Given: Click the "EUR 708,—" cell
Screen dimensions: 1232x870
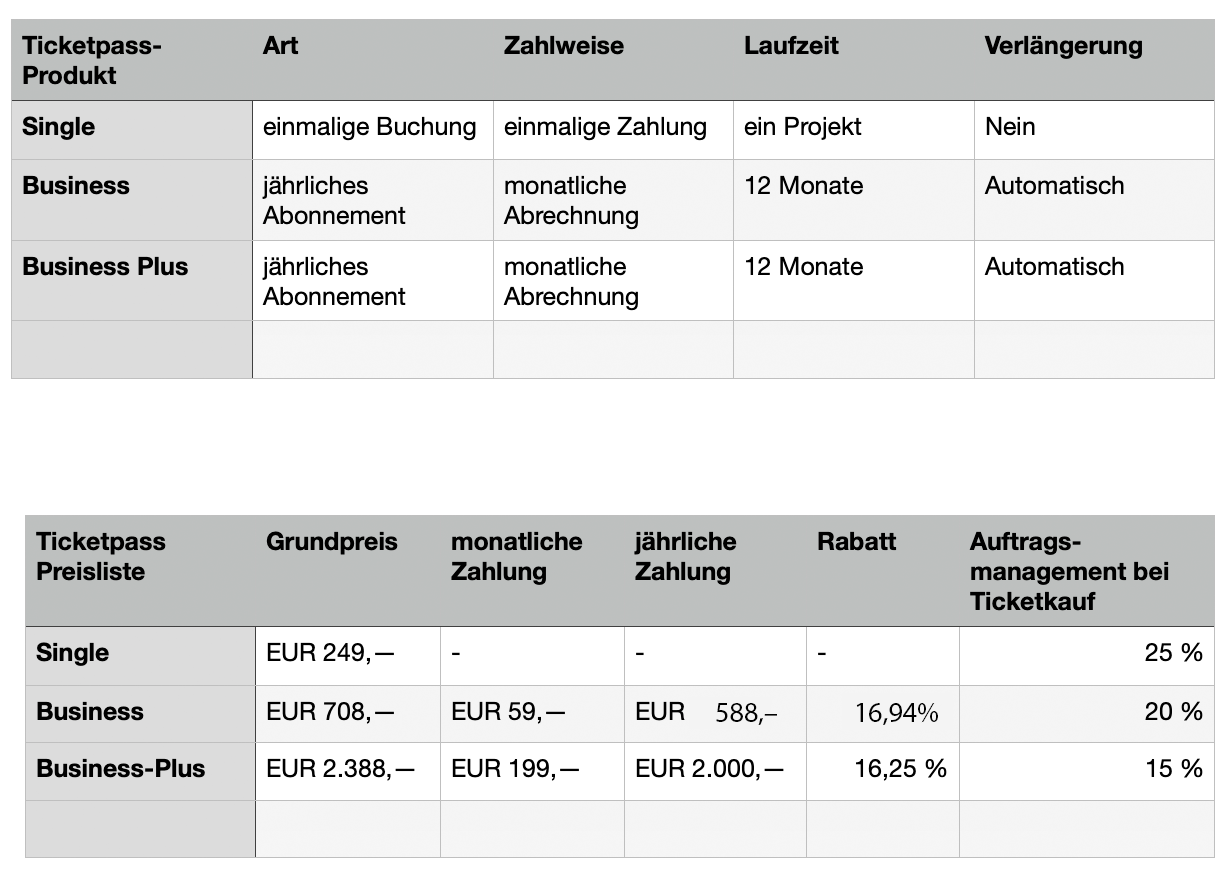Looking at the screenshot, I should (x=330, y=713).
